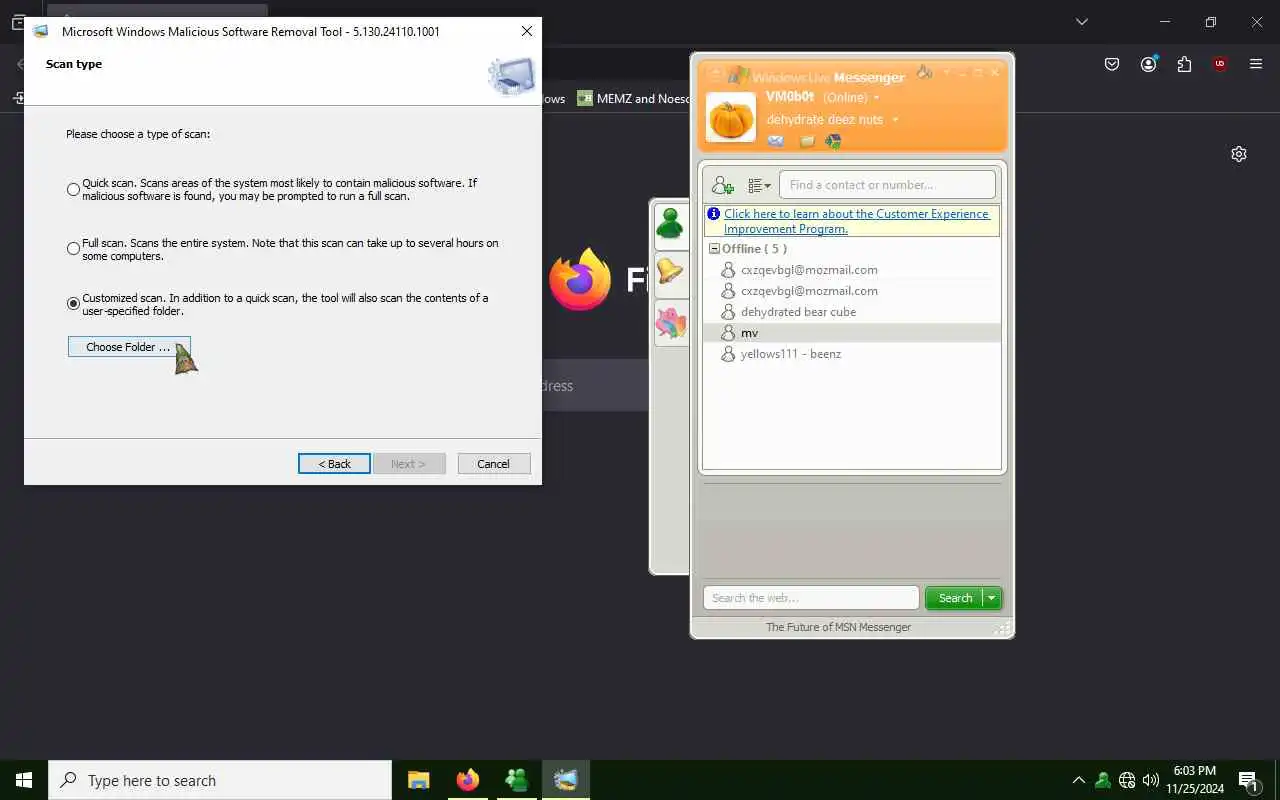Click the volume speaker tray icon
The image size is (1280, 800).
(1151, 780)
